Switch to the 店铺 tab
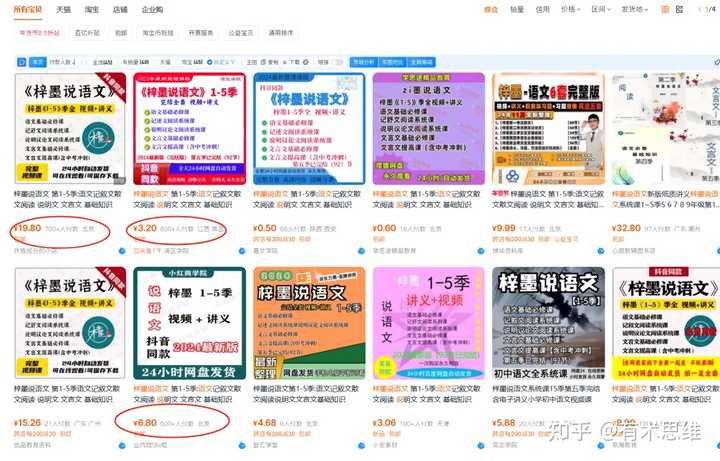This screenshot has width=720, height=461. coord(120,9)
